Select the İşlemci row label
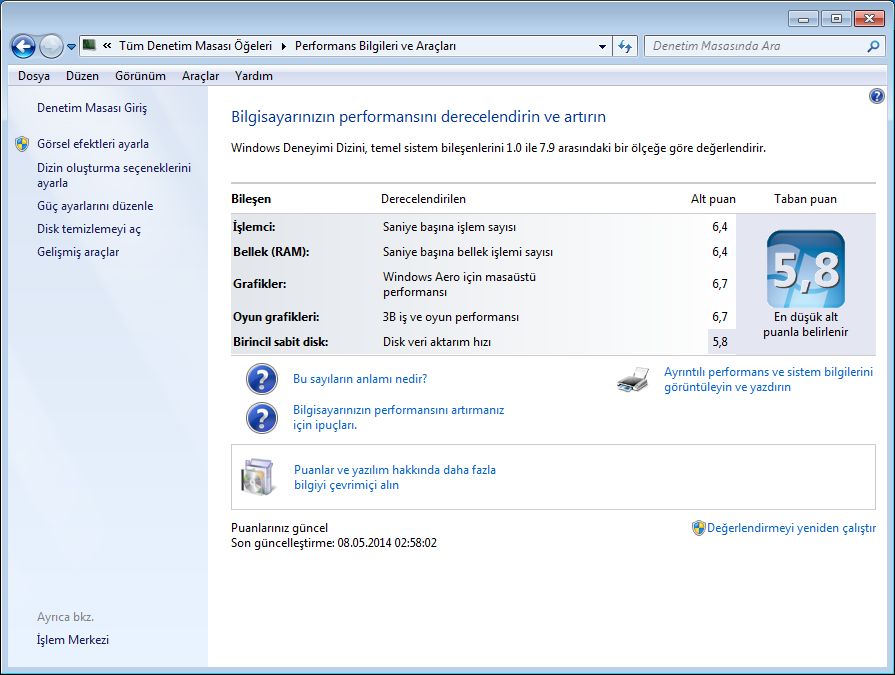The image size is (895, 675). pyautogui.click(x=254, y=227)
